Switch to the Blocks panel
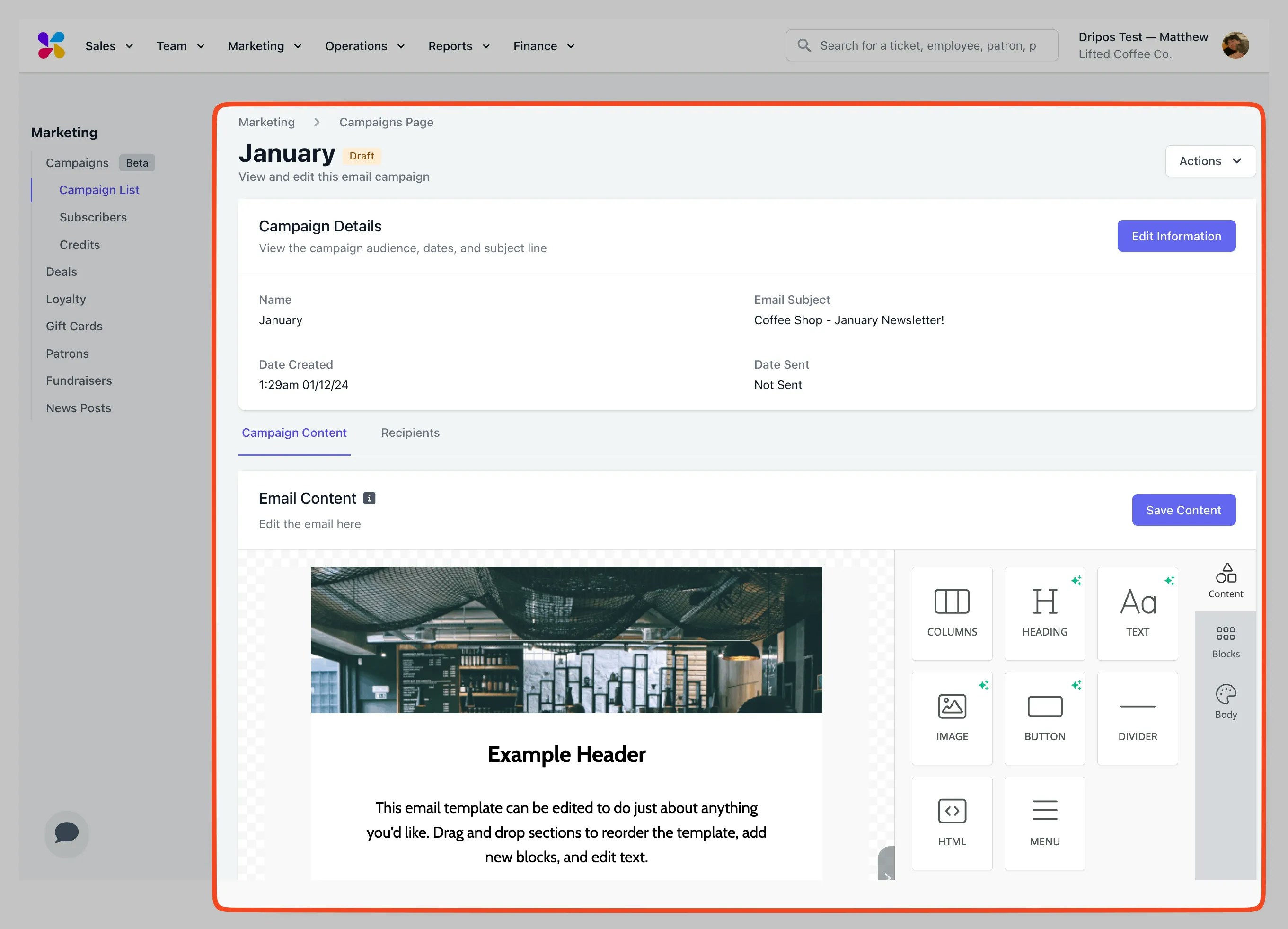 pos(1226,641)
